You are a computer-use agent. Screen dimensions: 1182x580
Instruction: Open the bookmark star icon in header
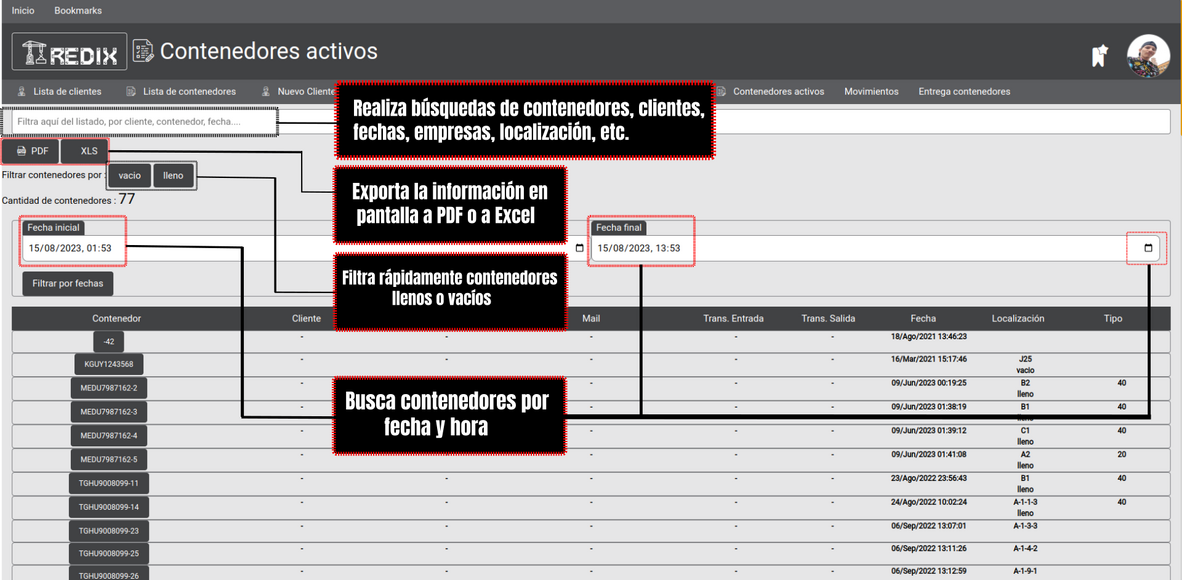1100,56
